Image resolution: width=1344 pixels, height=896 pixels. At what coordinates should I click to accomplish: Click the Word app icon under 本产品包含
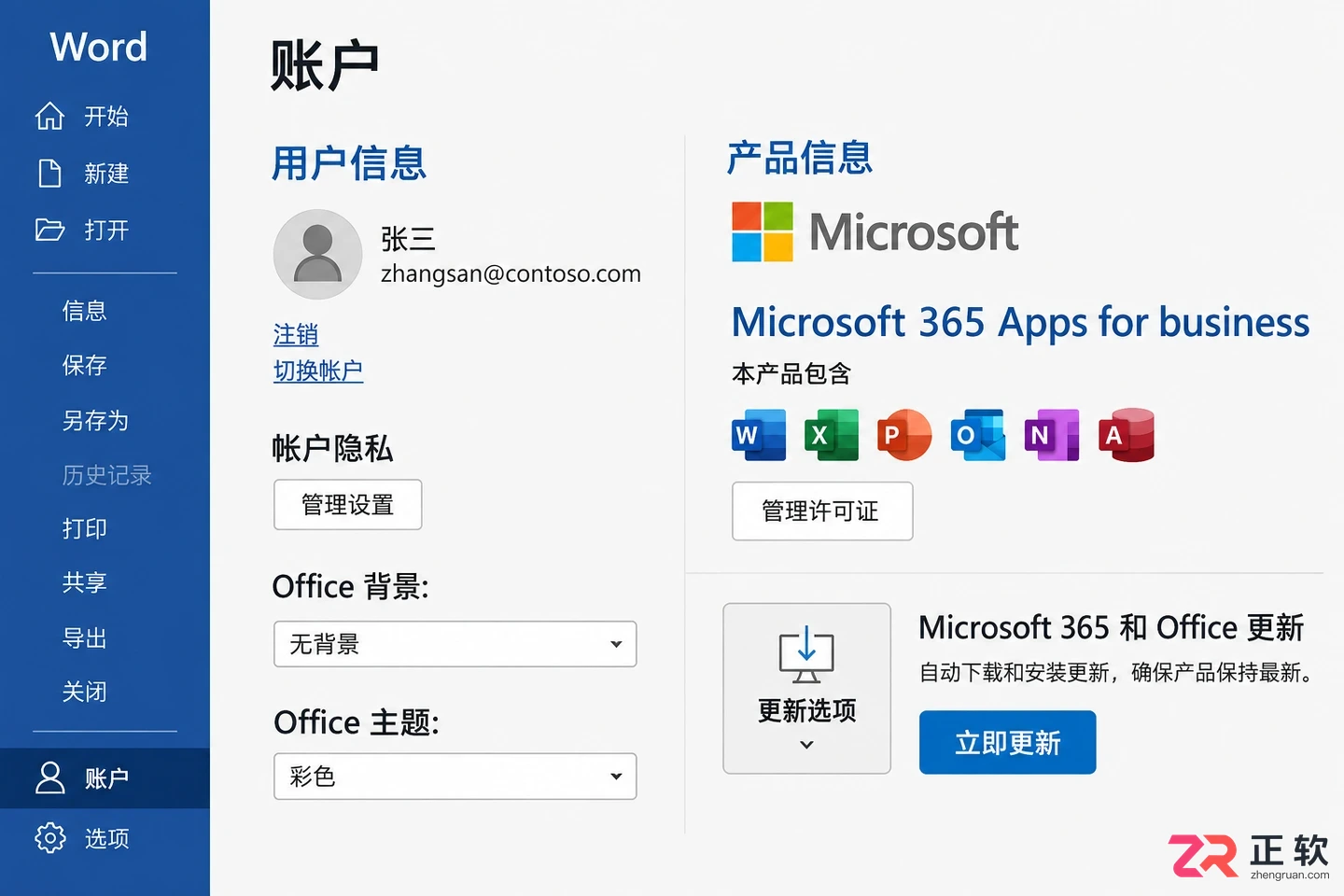point(759,435)
